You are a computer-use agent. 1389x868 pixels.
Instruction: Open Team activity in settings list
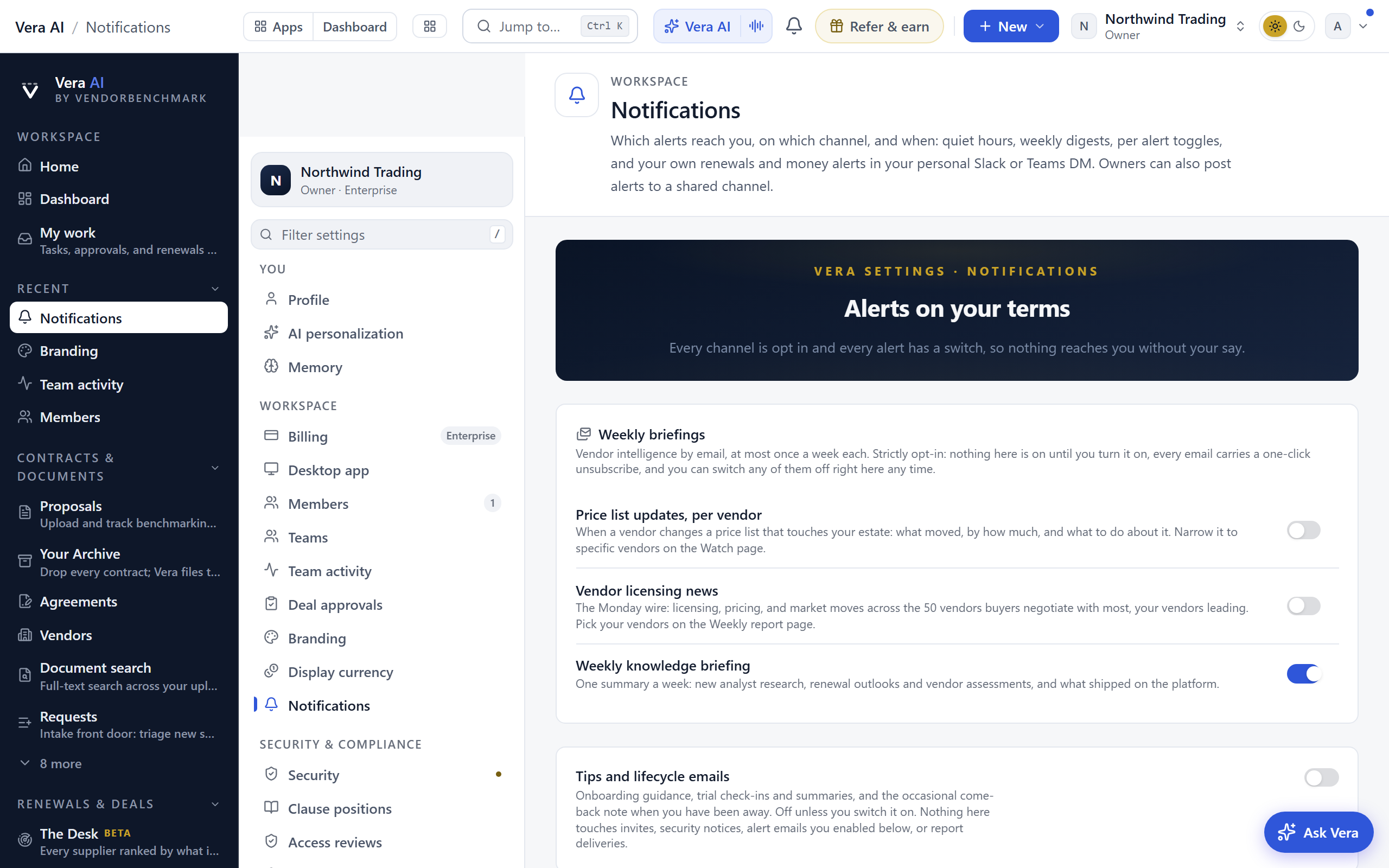(x=381, y=571)
